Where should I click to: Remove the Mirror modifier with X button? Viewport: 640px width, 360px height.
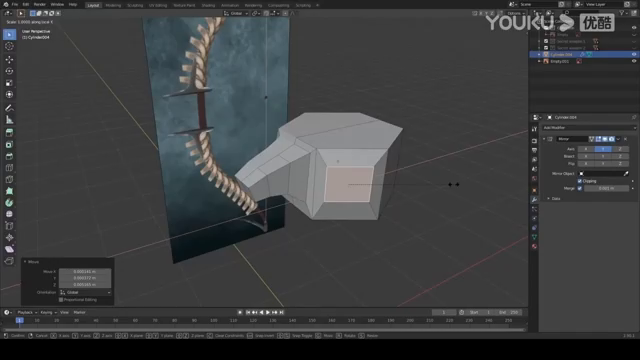[625, 139]
